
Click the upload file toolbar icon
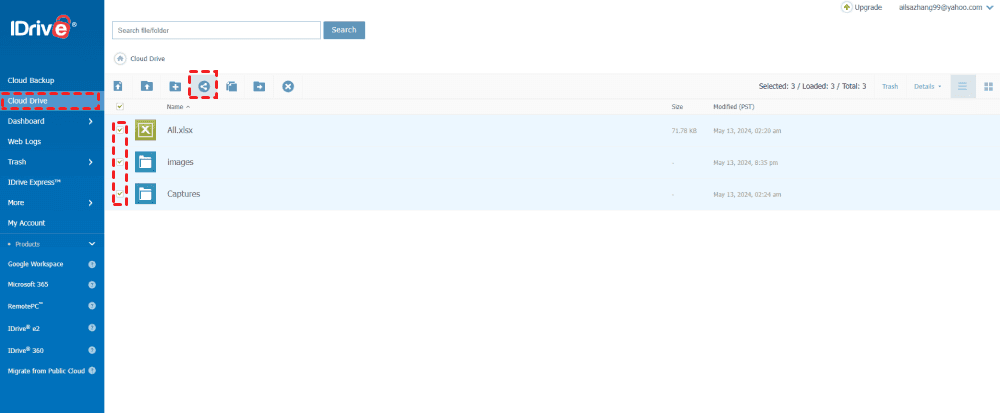click(x=118, y=86)
